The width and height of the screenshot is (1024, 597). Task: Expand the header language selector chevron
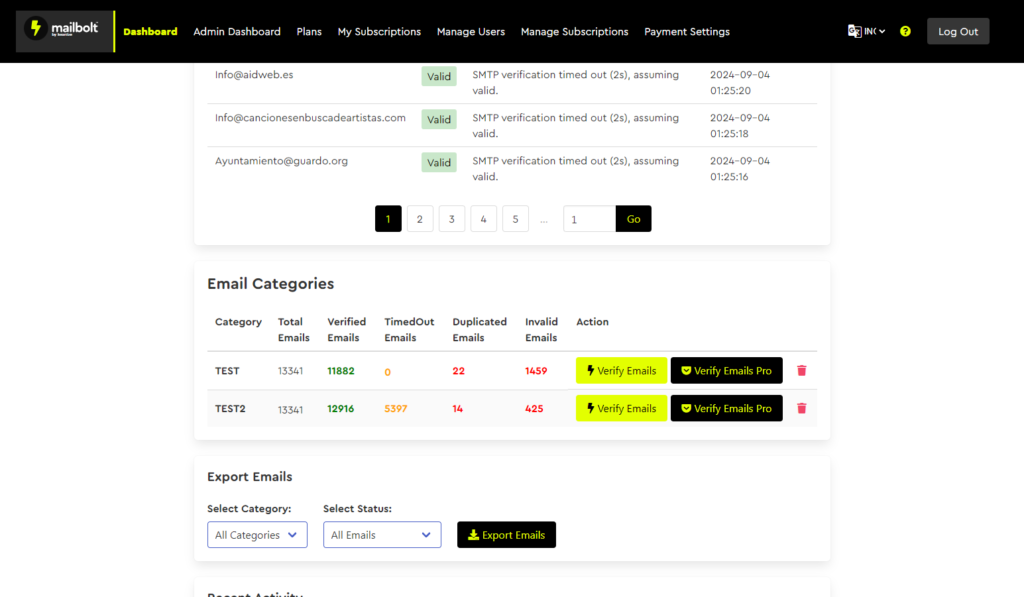click(x=880, y=31)
